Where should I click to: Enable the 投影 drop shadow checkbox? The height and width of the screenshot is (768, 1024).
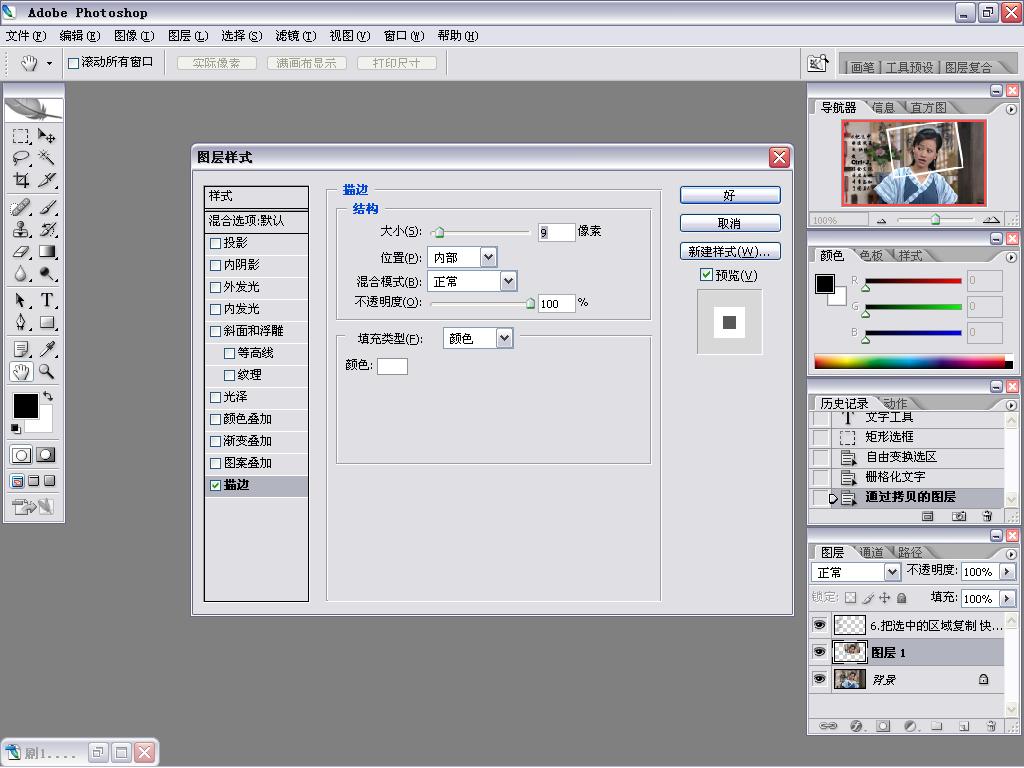pyautogui.click(x=215, y=244)
